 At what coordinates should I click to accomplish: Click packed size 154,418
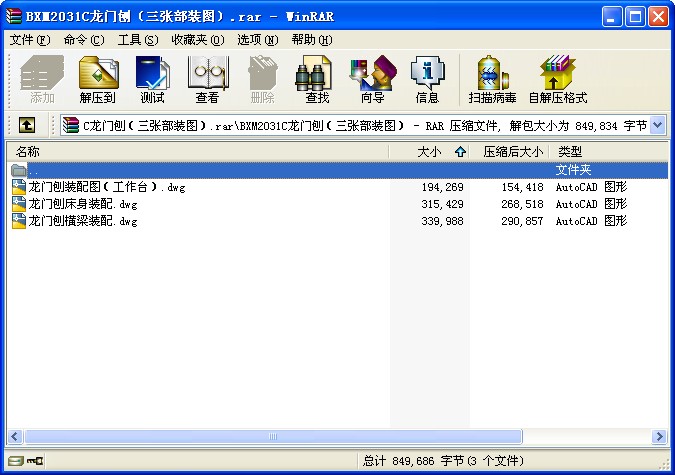522,187
